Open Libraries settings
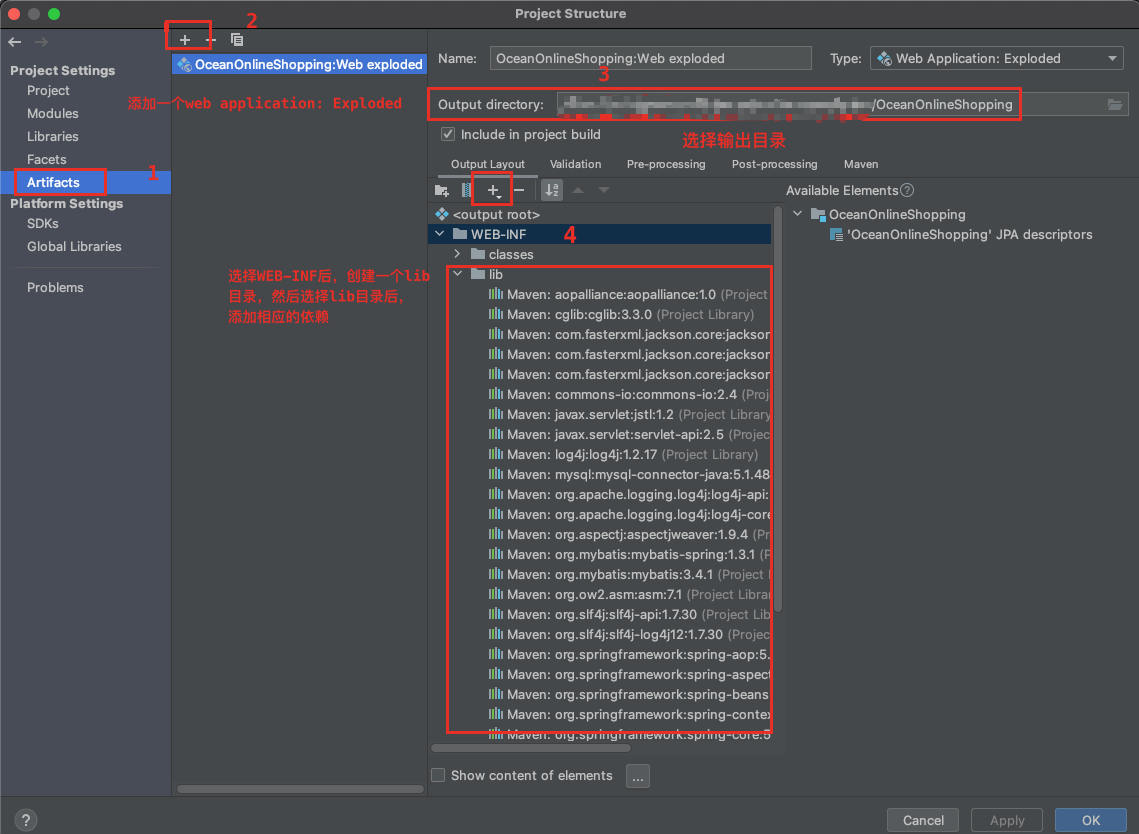Image resolution: width=1139 pixels, height=834 pixels. (52, 137)
